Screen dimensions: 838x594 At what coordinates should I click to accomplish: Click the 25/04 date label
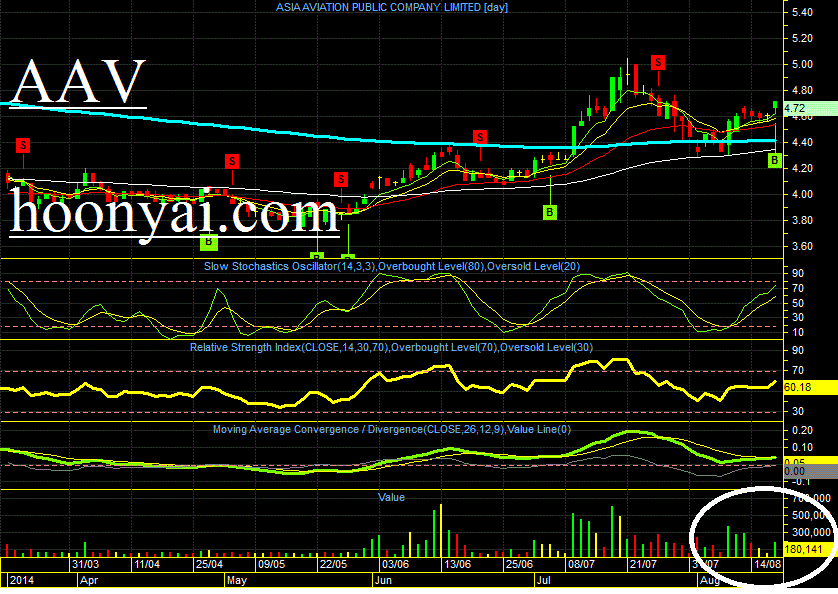(210, 564)
